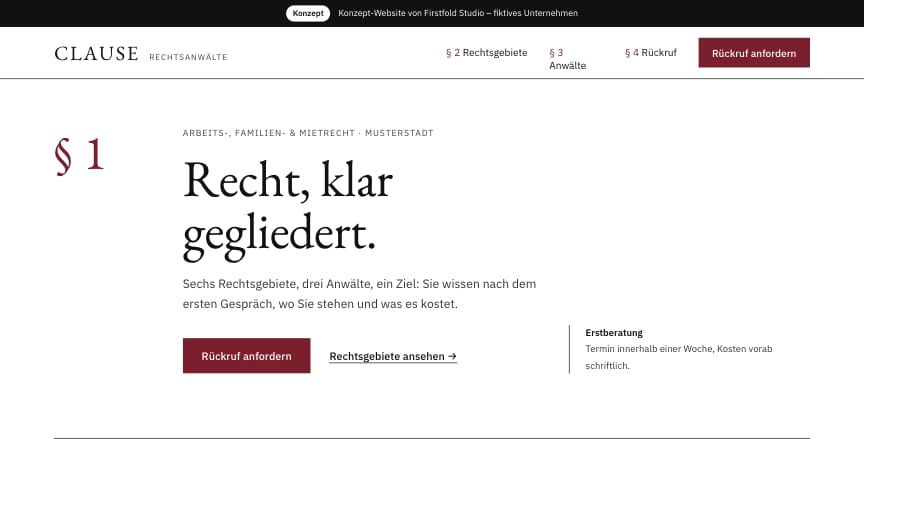Click the 'Erstberatung' heading

click(614, 332)
